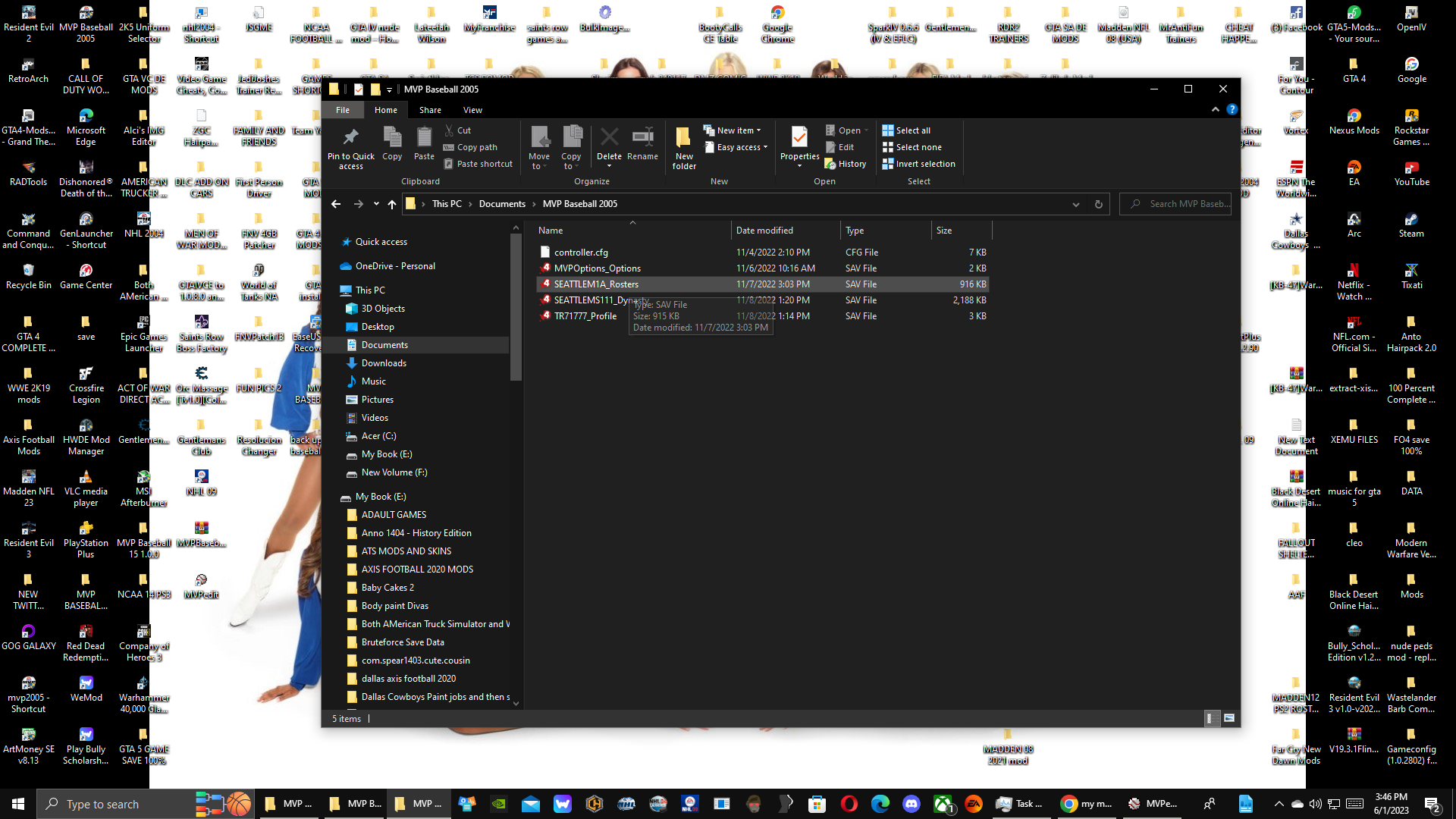This screenshot has width=1456, height=819.
Task: Select Google Chrome desktop shortcut
Action: tap(777, 24)
